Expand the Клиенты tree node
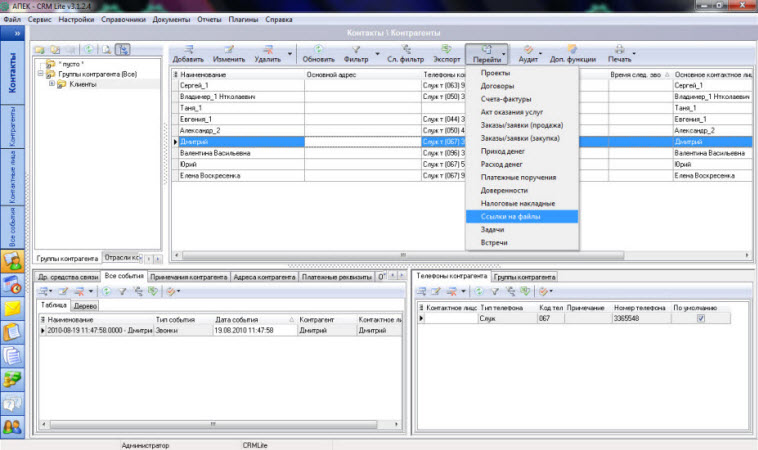The image size is (758, 450). click(52, 84)
